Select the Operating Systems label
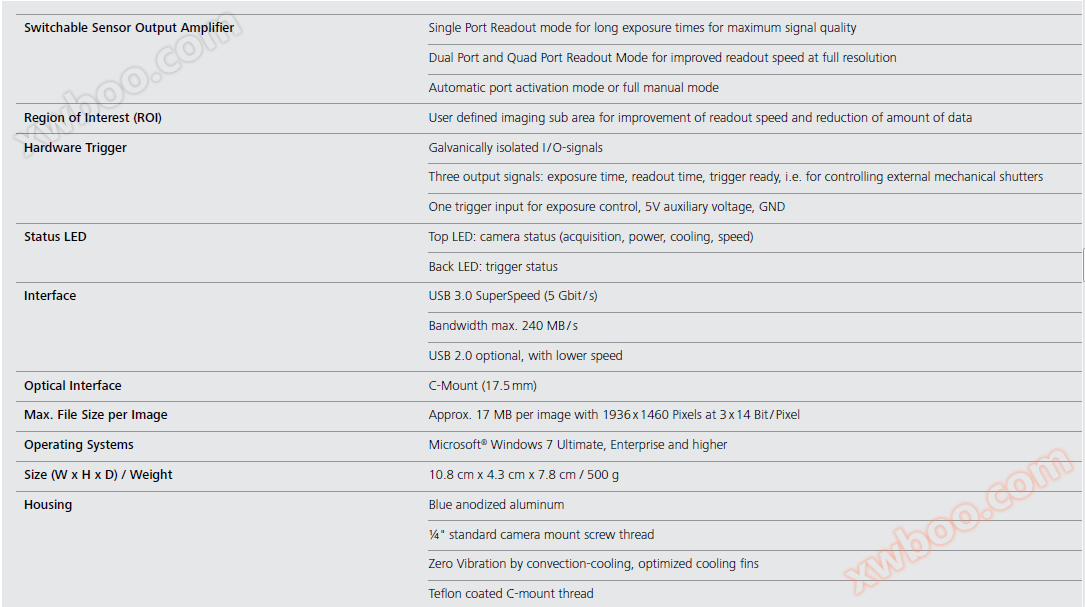Image resolution: width=1085 pixels, height=607 pixels. point(79,445)
